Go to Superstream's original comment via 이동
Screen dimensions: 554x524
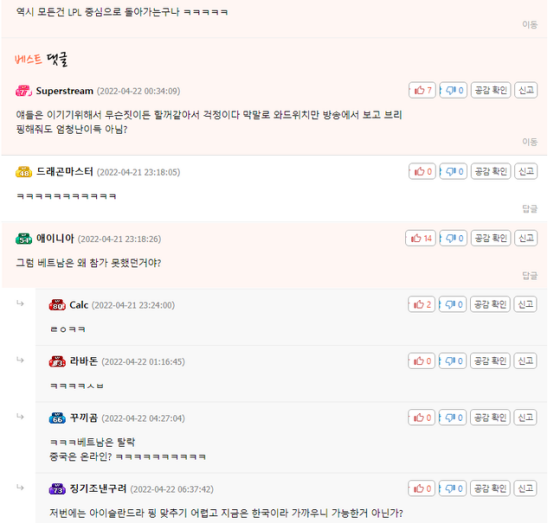530,142
